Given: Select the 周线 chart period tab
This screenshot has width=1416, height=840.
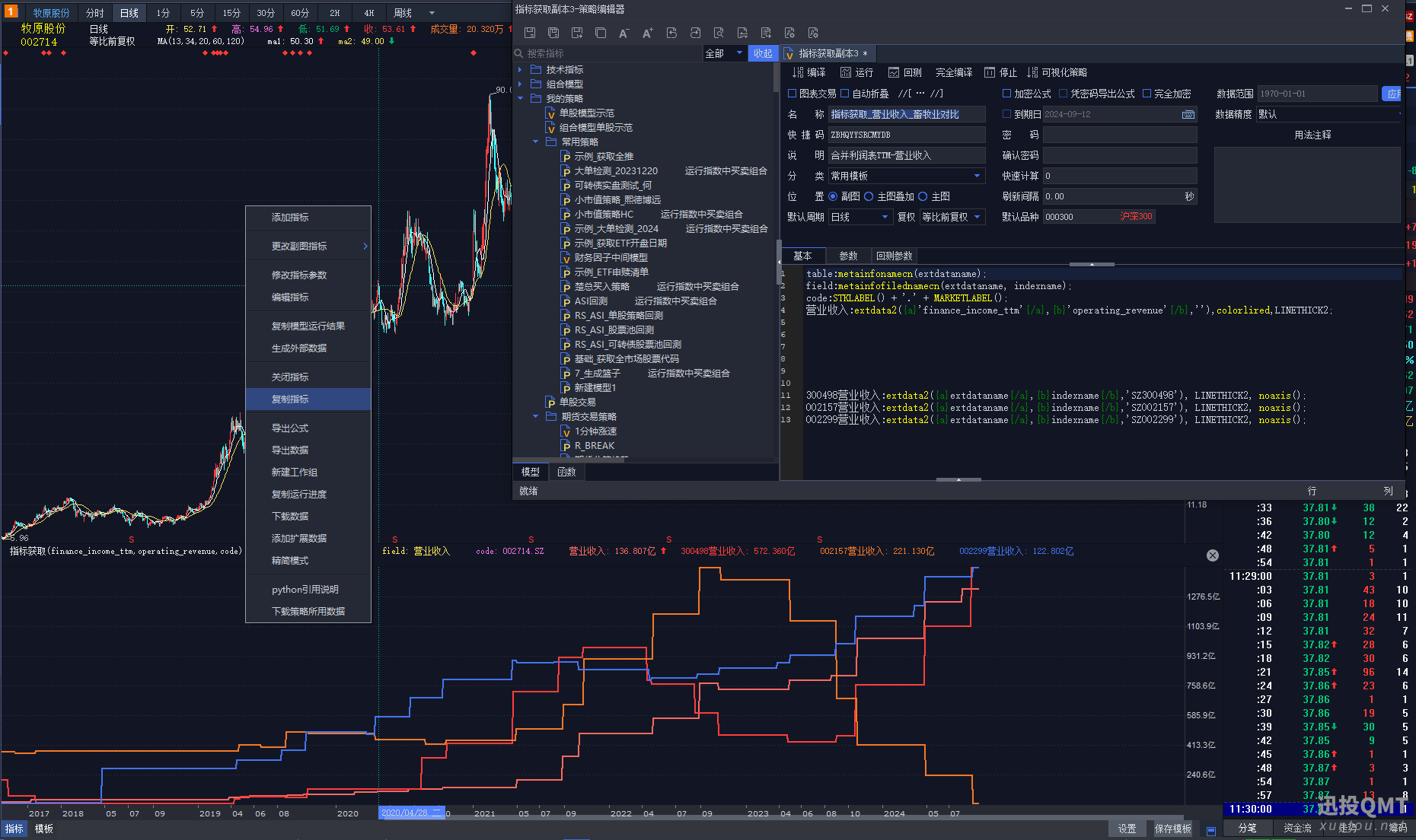Looking at the screenshot, I should [403, 13].
